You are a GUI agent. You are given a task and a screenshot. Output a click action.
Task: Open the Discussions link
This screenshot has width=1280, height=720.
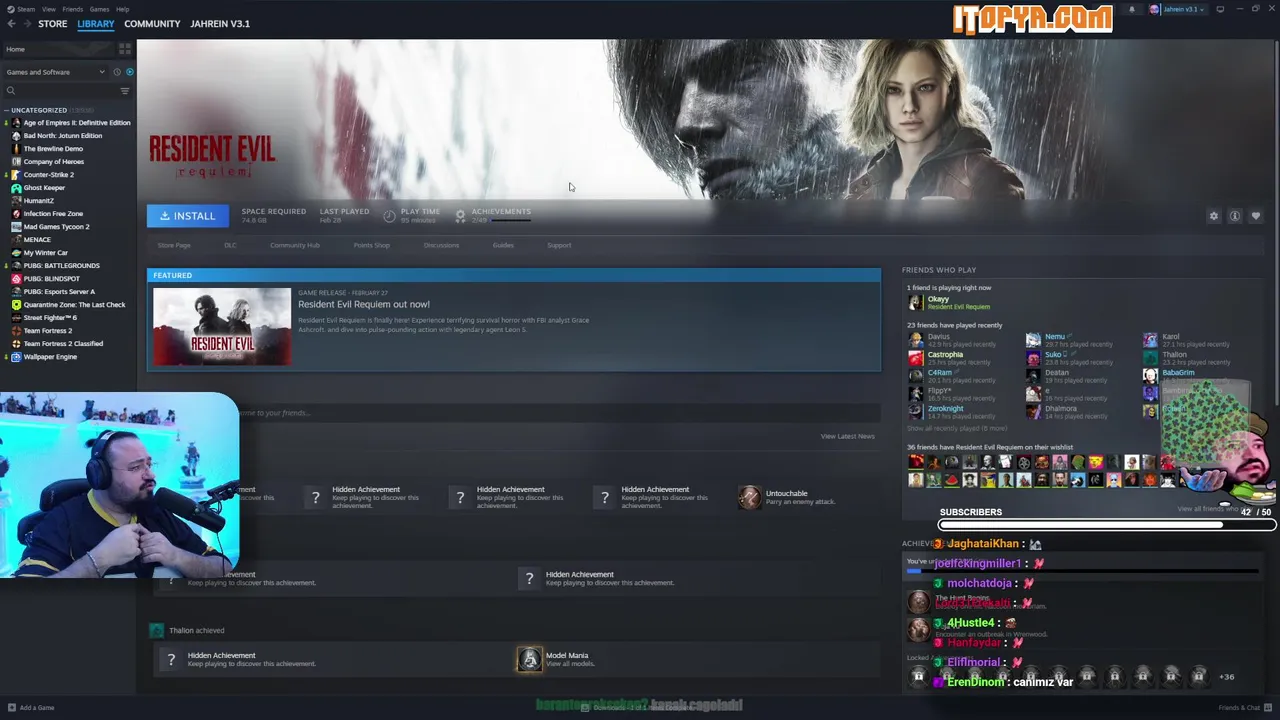tap(441, 246)
